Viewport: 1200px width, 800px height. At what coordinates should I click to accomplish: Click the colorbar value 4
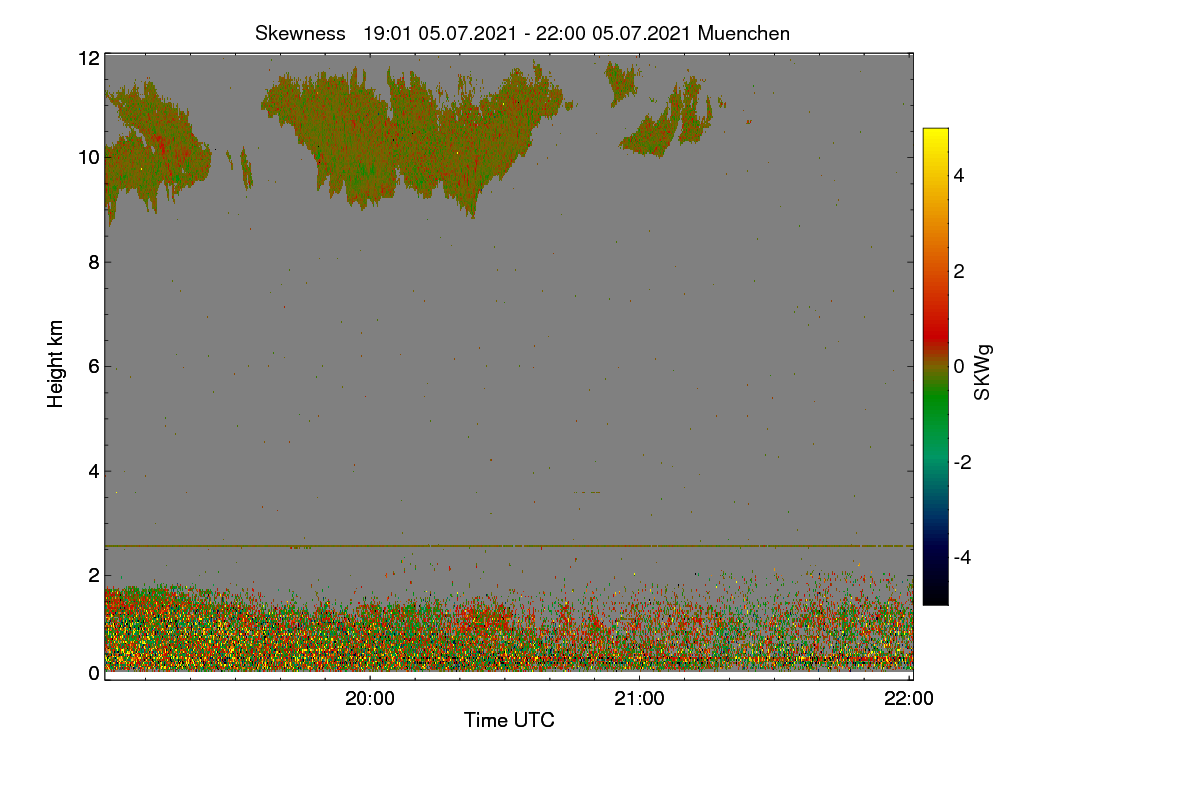[959, 175]
